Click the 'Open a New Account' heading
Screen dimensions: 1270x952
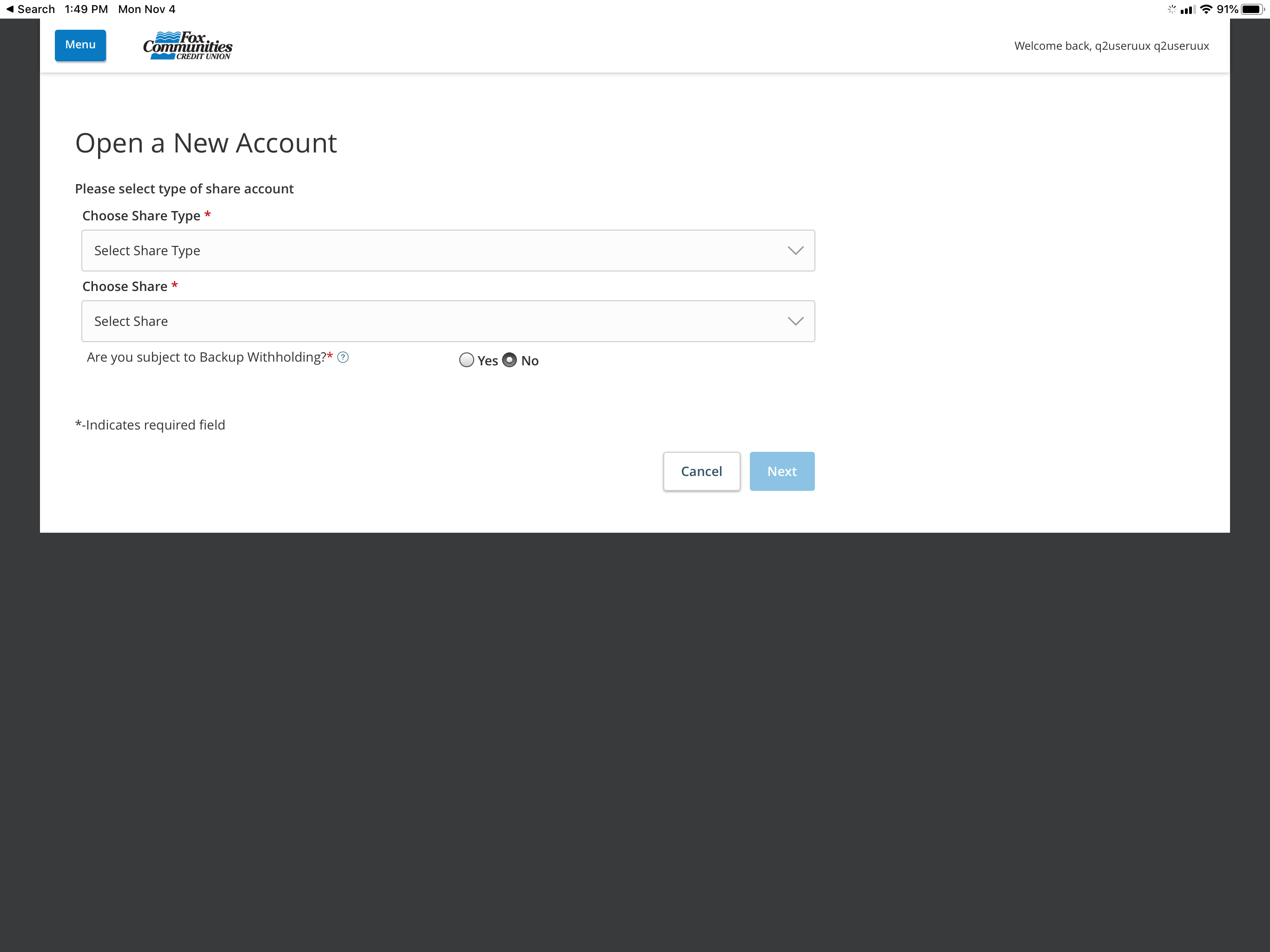pos(205,143)
